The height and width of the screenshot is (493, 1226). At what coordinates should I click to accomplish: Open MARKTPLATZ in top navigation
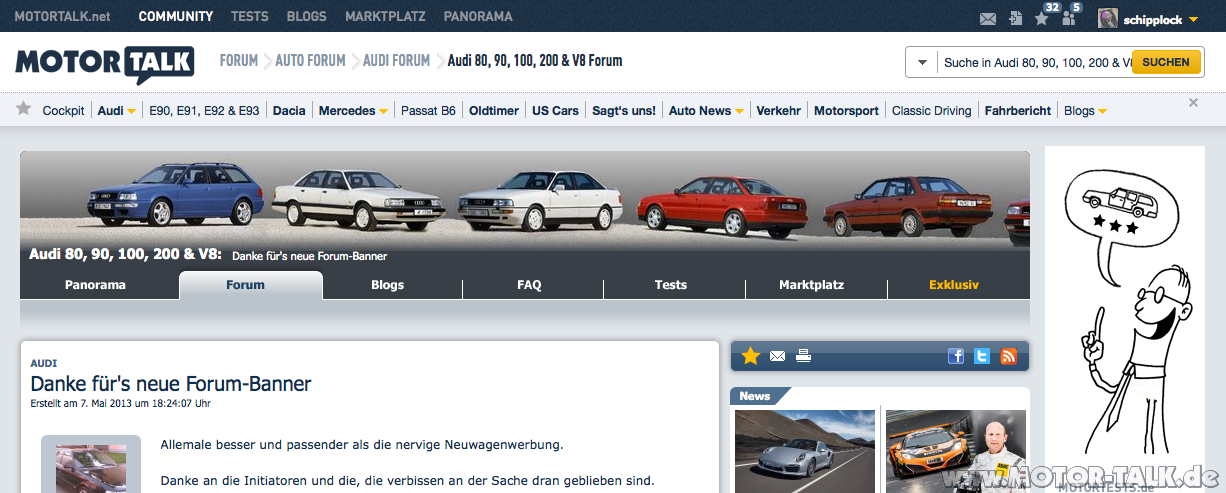pyautogui.click(x=385, y=17)
